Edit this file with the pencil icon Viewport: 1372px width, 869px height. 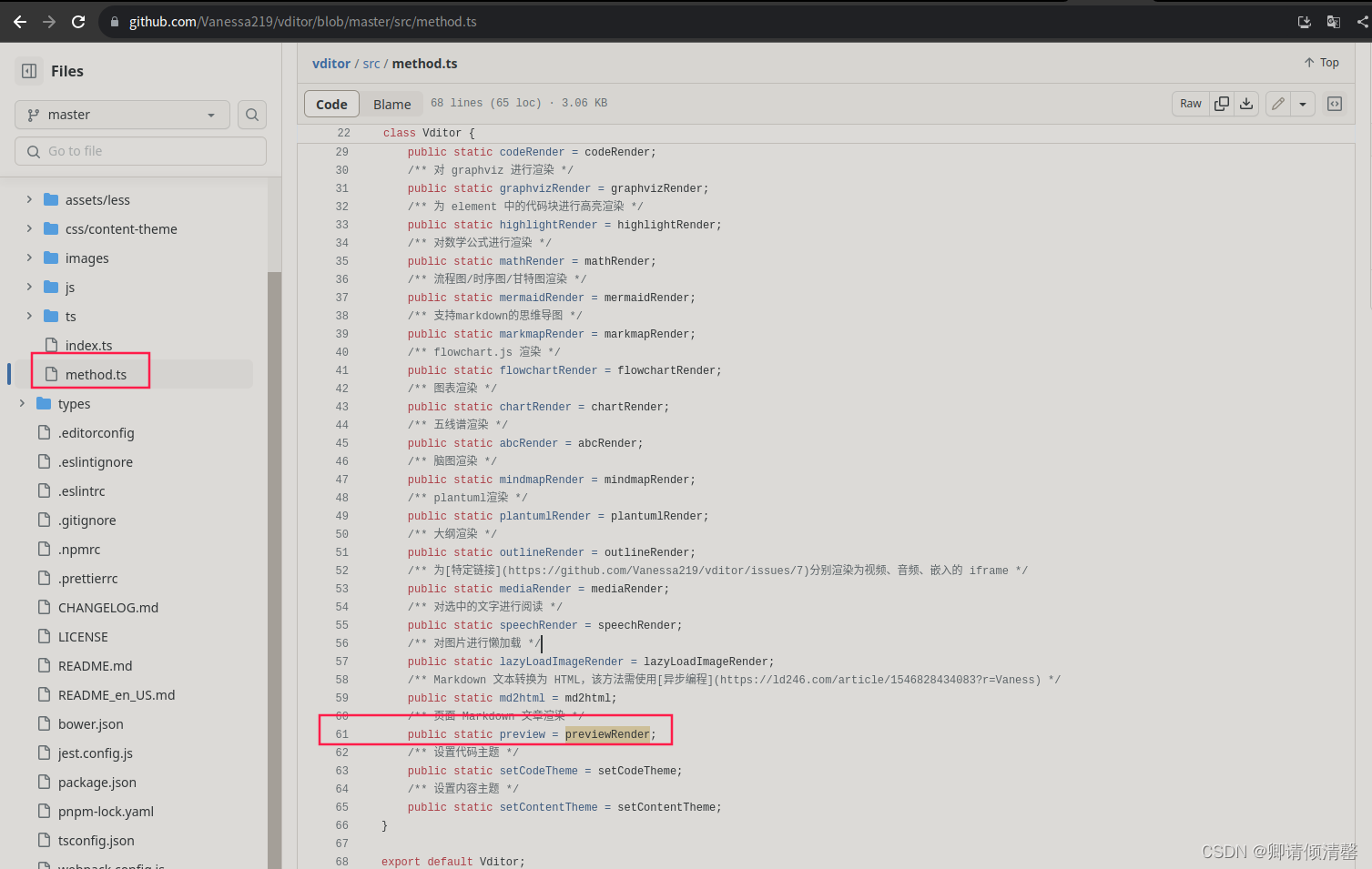click(1277, 103)
